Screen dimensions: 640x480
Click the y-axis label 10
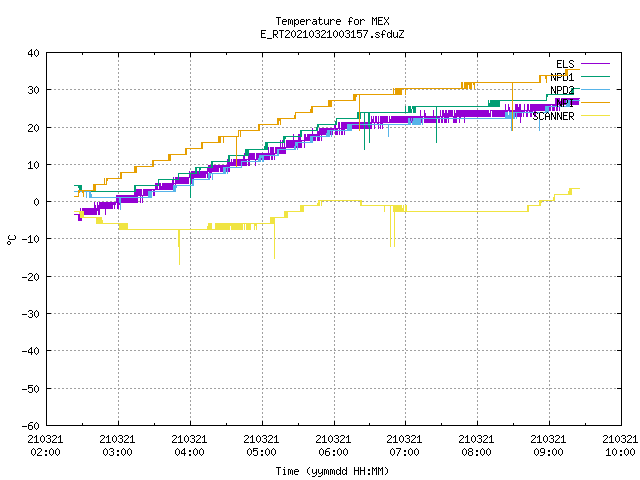coord(33,165)
